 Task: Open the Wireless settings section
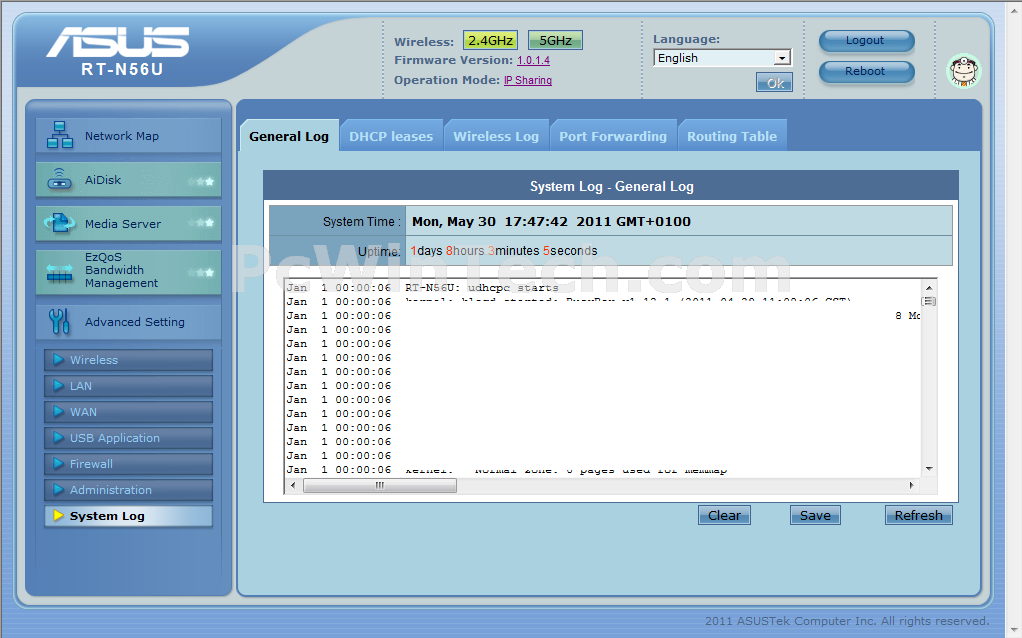[128, 360]
